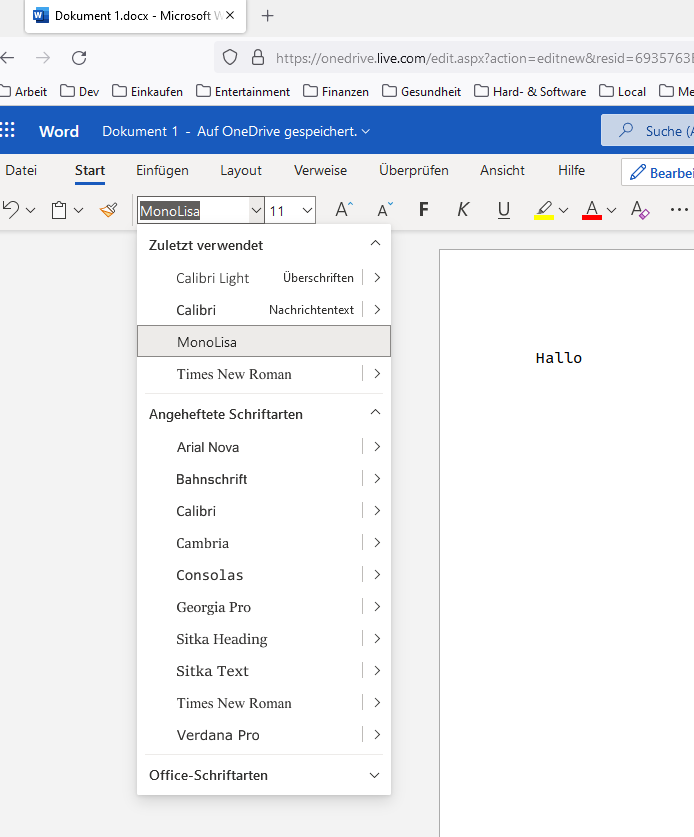Expand Sitka Text font variants arrow
Image resolution: width=694 pixels, height=837 pixels.
(377, 670)
